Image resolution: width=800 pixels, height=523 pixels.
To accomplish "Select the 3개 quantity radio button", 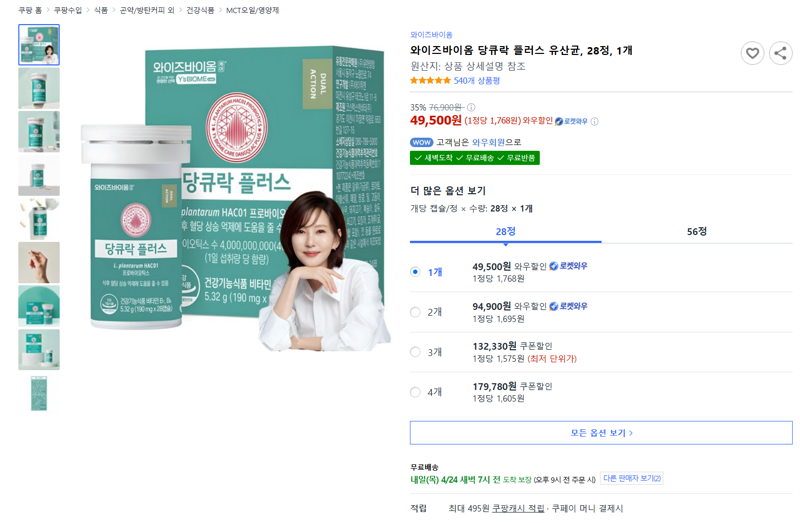I will [x=415, y=352].
